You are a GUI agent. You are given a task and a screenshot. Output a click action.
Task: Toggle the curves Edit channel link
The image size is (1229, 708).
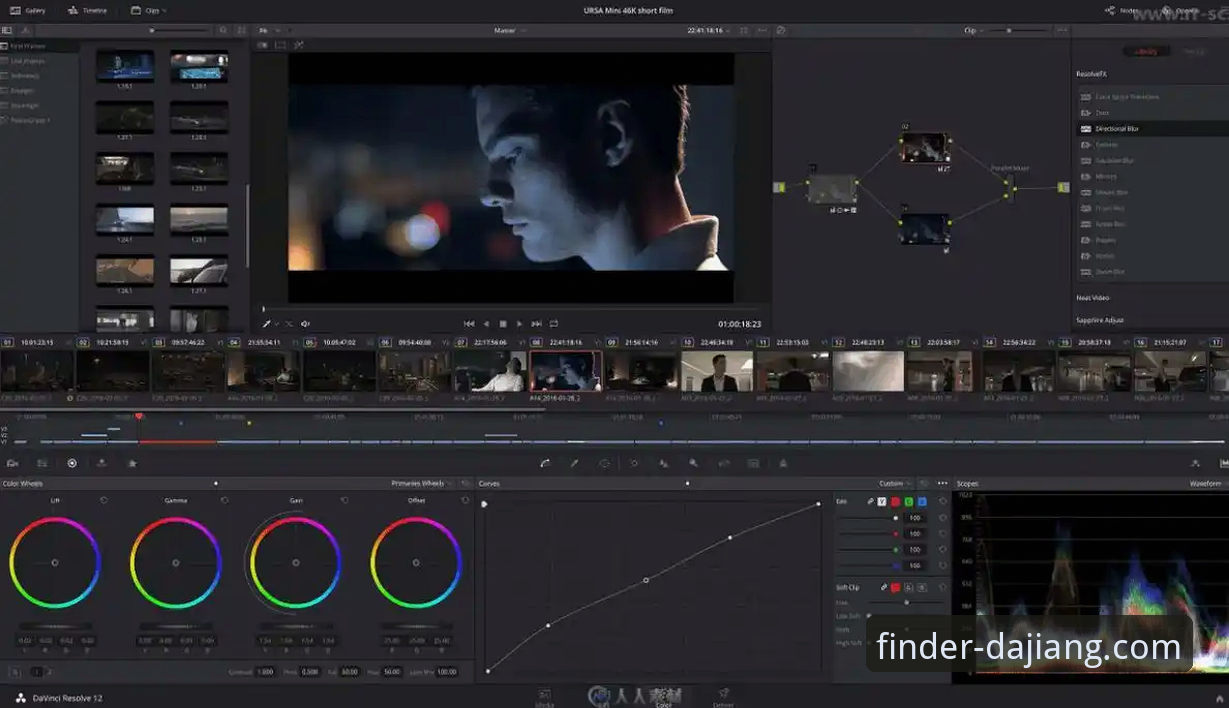[870, 501]
